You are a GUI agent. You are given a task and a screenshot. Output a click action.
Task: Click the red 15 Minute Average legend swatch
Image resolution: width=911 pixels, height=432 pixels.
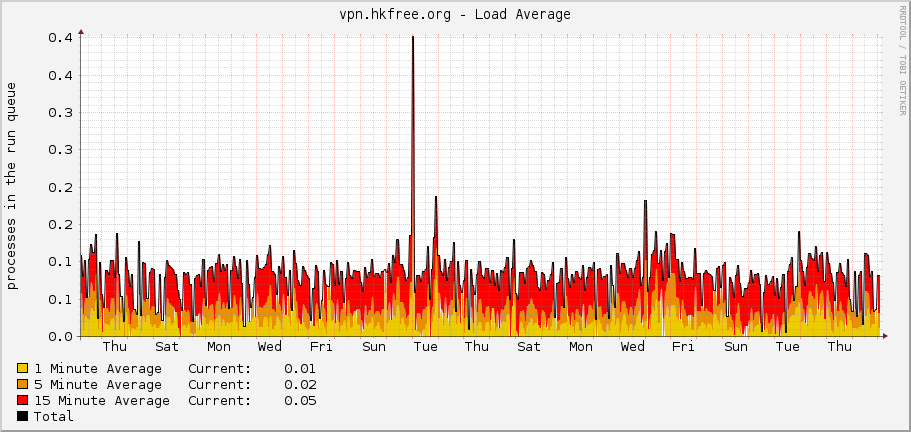(23, 401)
